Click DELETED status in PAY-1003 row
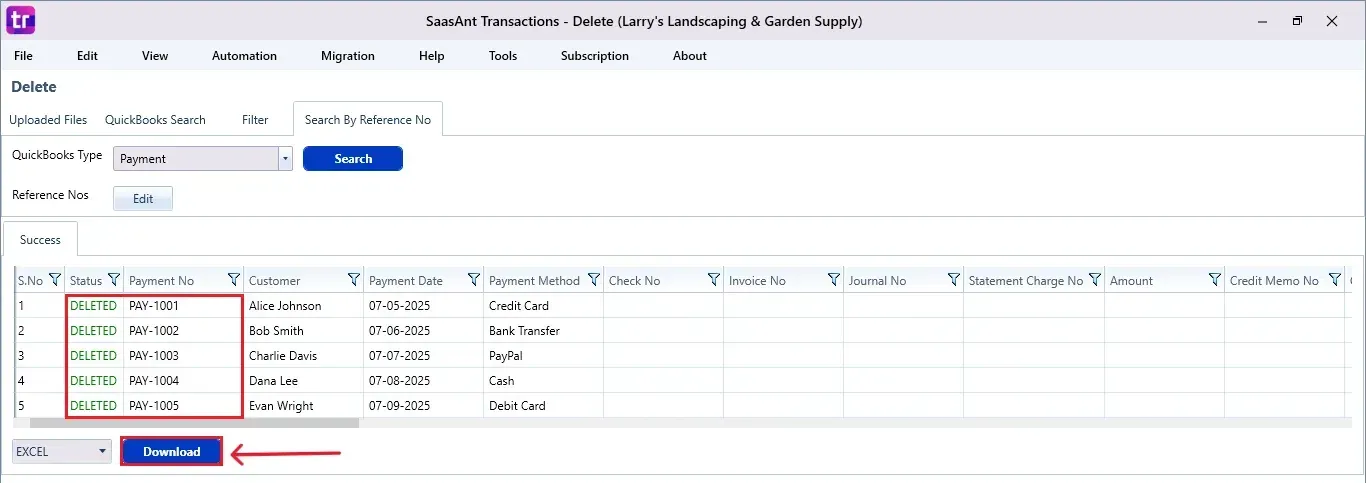The width and height of the screenshot is (1366, 483). pyautogui.click(x=94, y=356)
